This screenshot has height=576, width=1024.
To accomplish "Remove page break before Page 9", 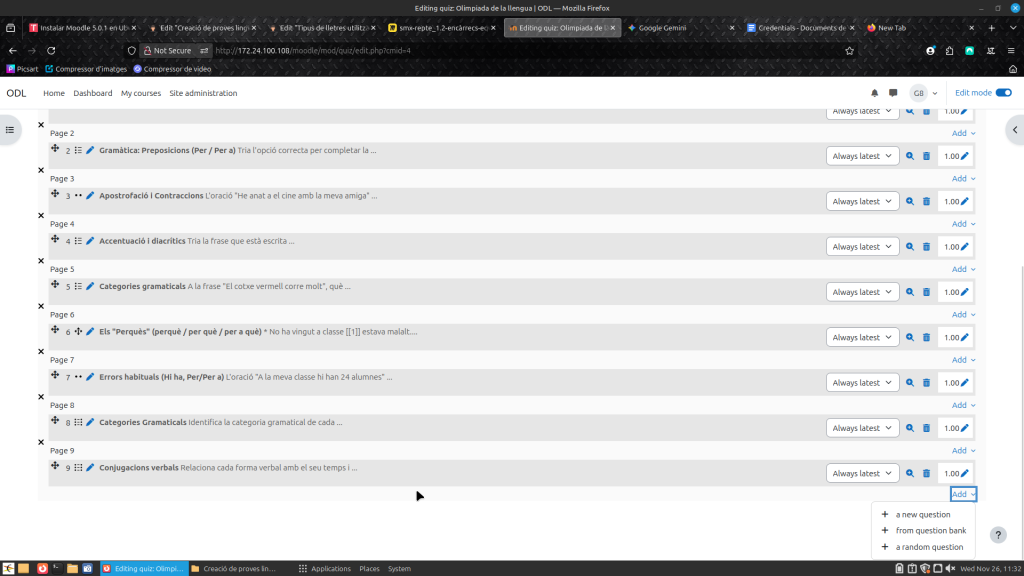I will (x=41, y=442).
